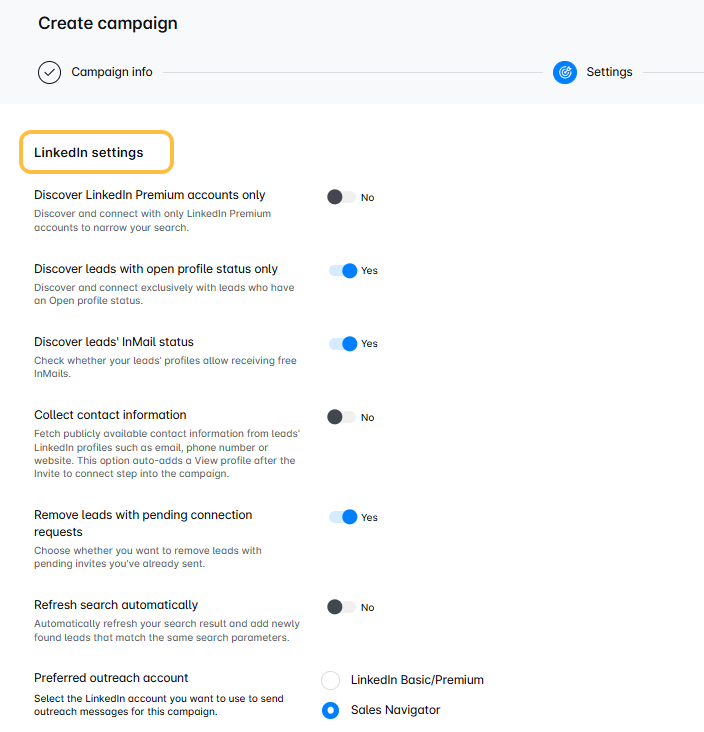Select the Sales Navigator radio button
Image resolution: width=704 pixels, height=732 pixels.
pyautogui.click(x=331, y=710)
